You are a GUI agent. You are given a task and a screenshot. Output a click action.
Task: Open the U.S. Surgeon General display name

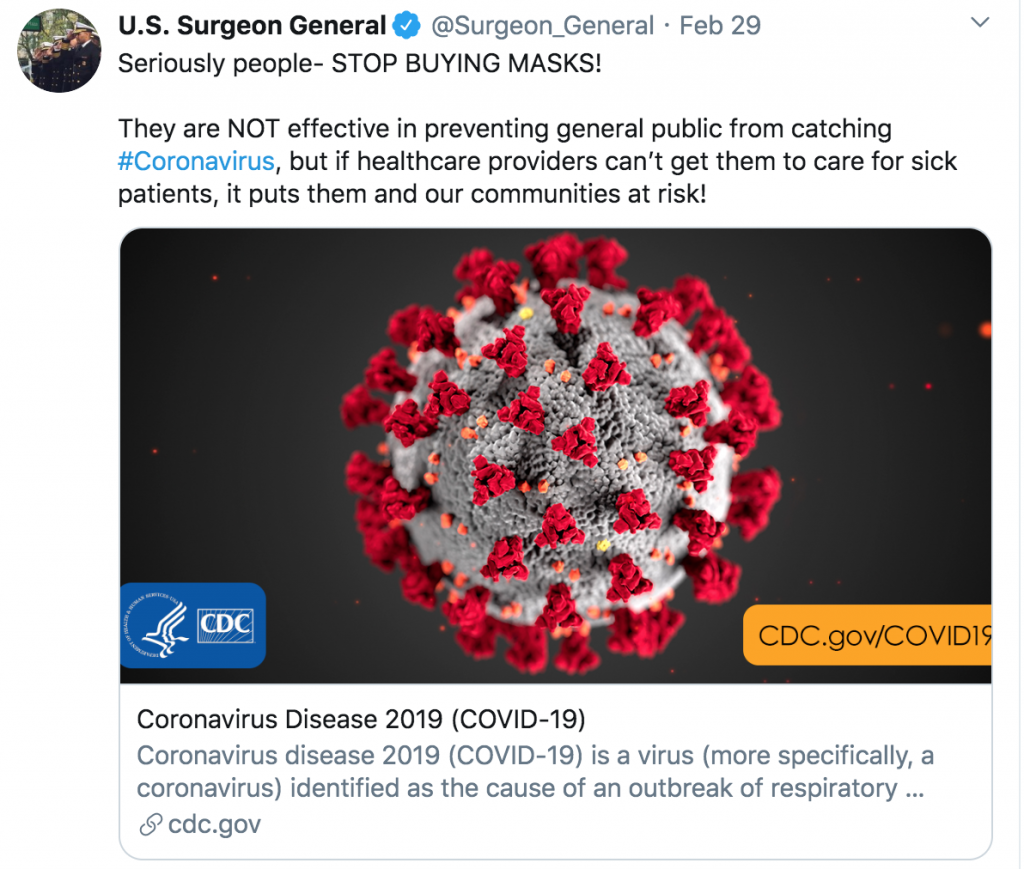(252, 25)
